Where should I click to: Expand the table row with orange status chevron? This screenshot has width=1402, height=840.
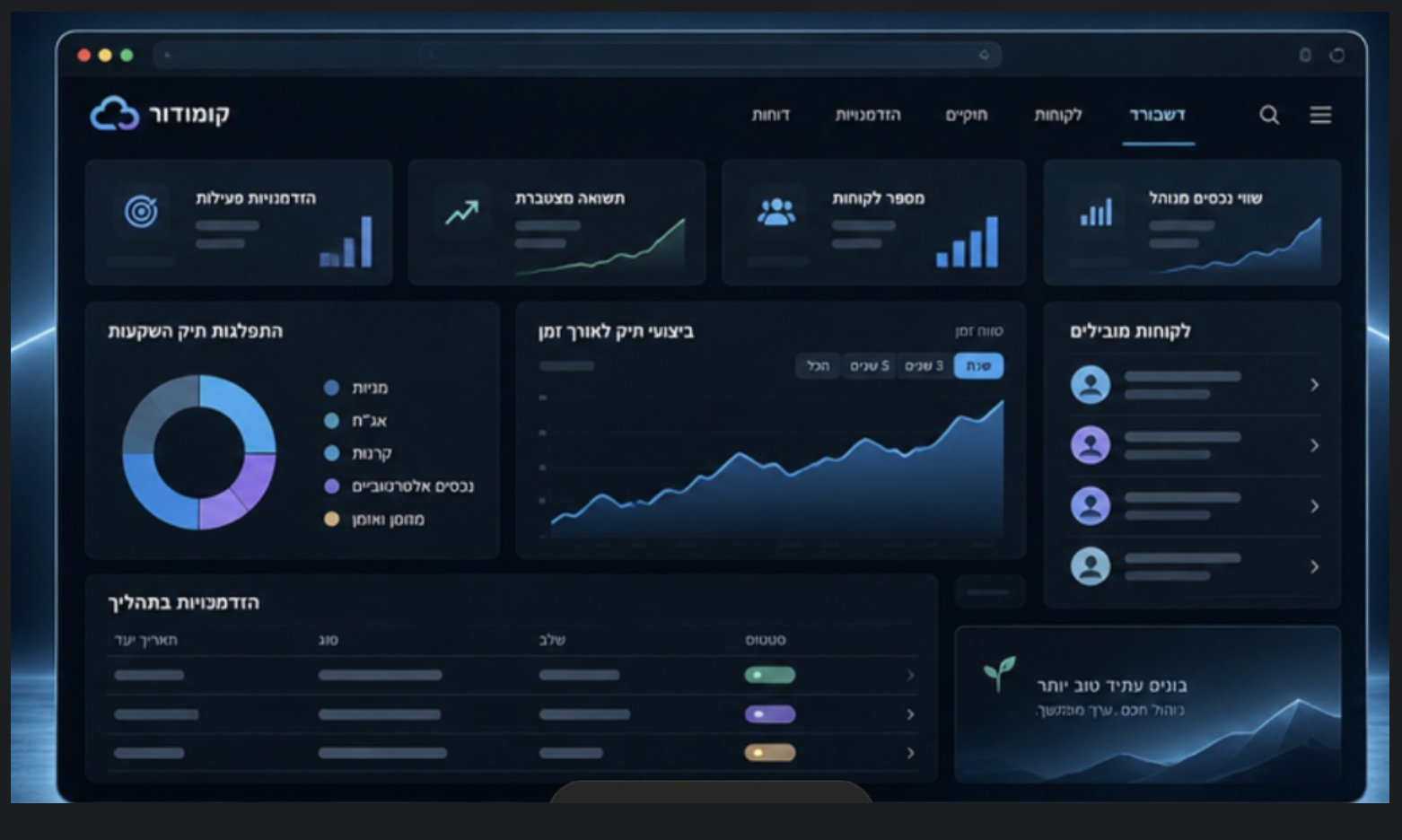[910, 753]
